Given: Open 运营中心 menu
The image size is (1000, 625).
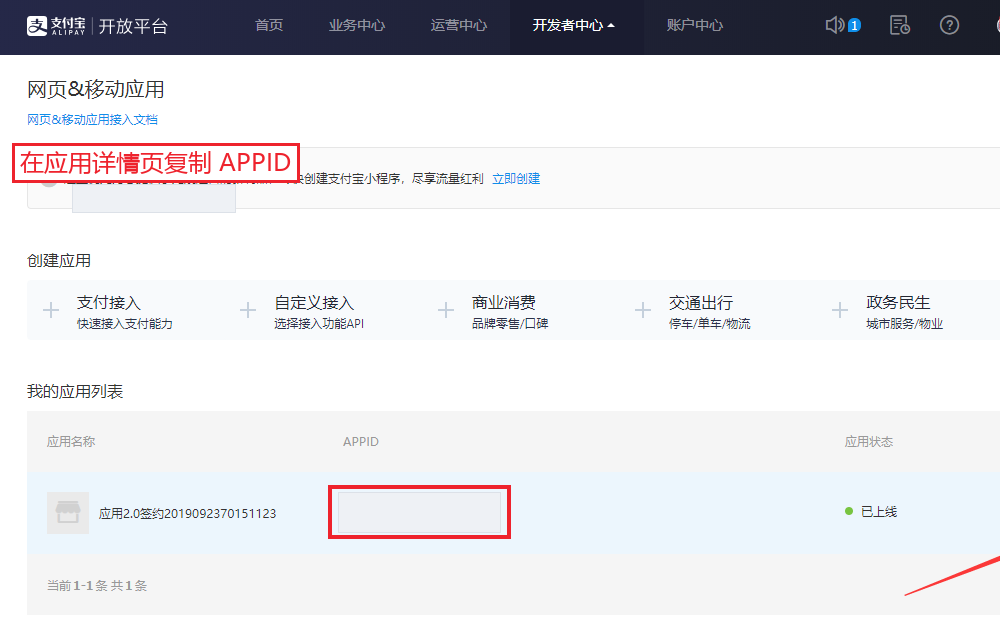Looking at the screenshot, I should pyautogui.click(x=459, y=26).
